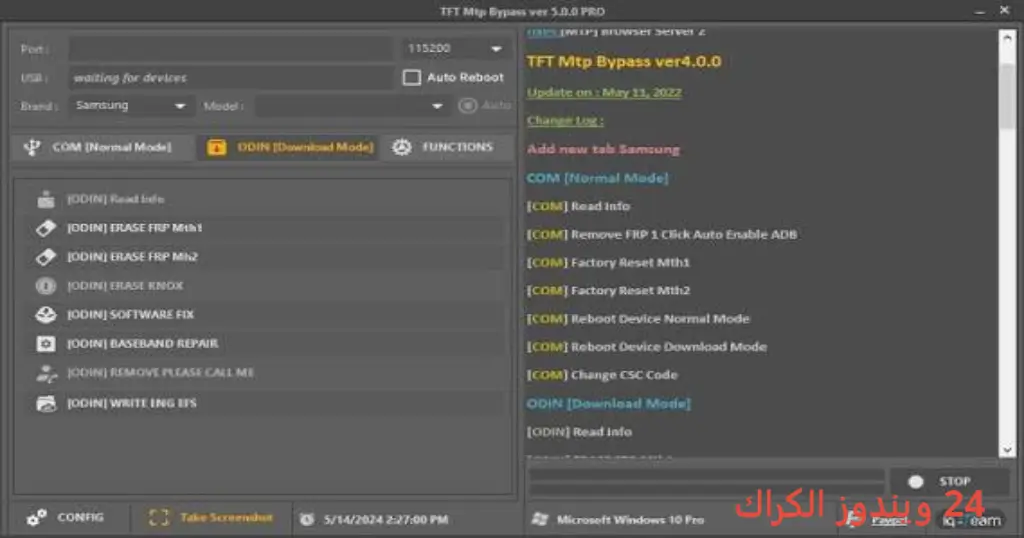Click the Port input field
The image size is (1024, 538).
click(x=231, y=49)
